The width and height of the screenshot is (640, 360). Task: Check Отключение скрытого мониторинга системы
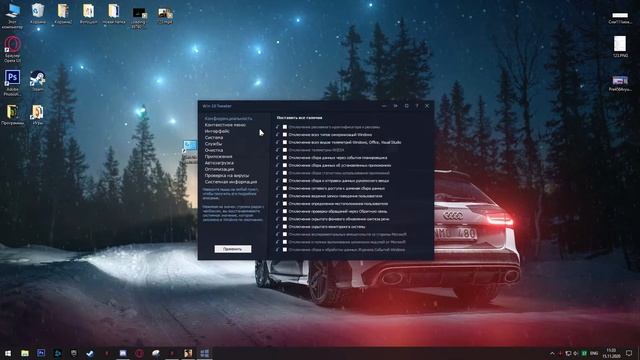click(285, 227)
